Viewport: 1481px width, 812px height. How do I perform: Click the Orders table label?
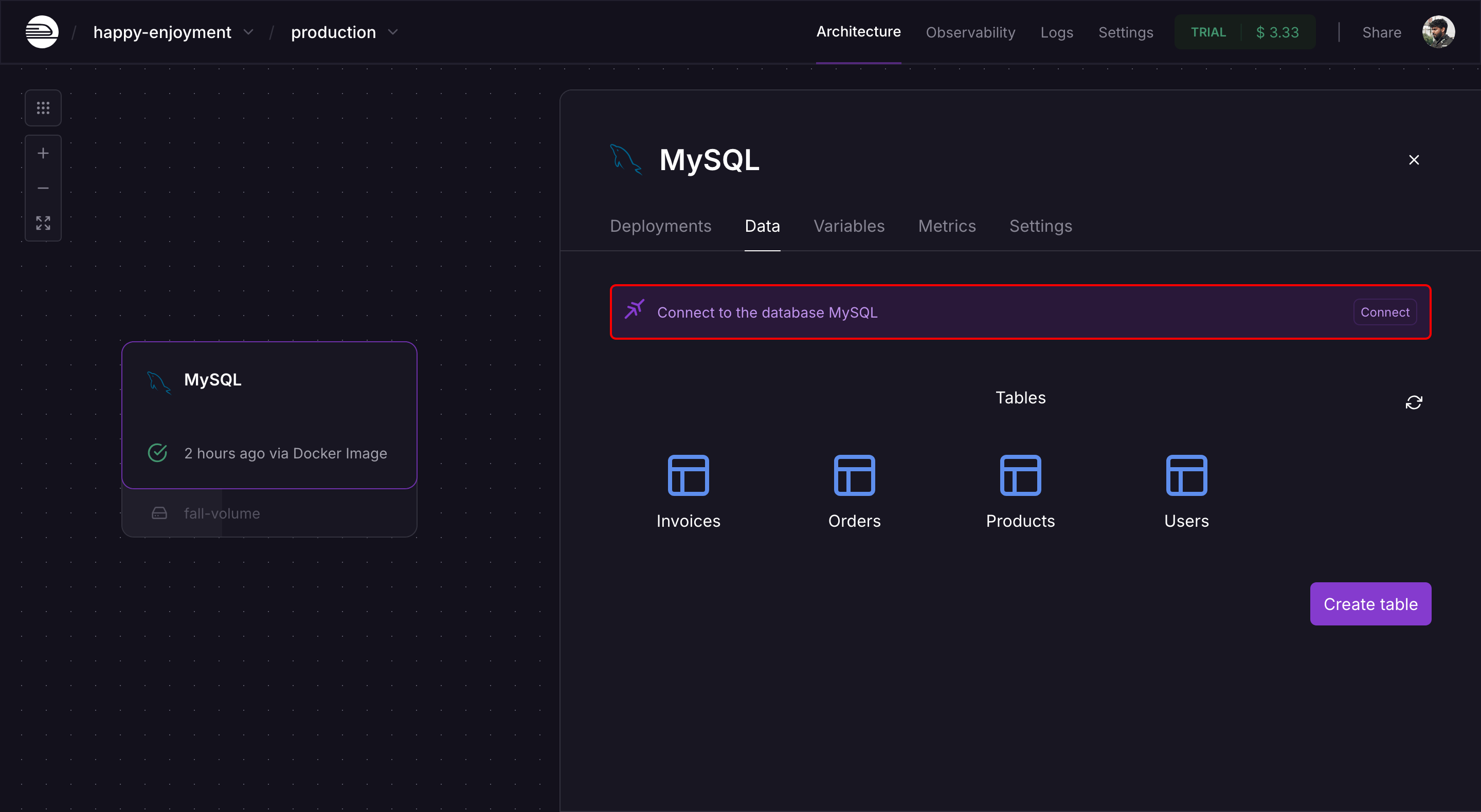854,521
